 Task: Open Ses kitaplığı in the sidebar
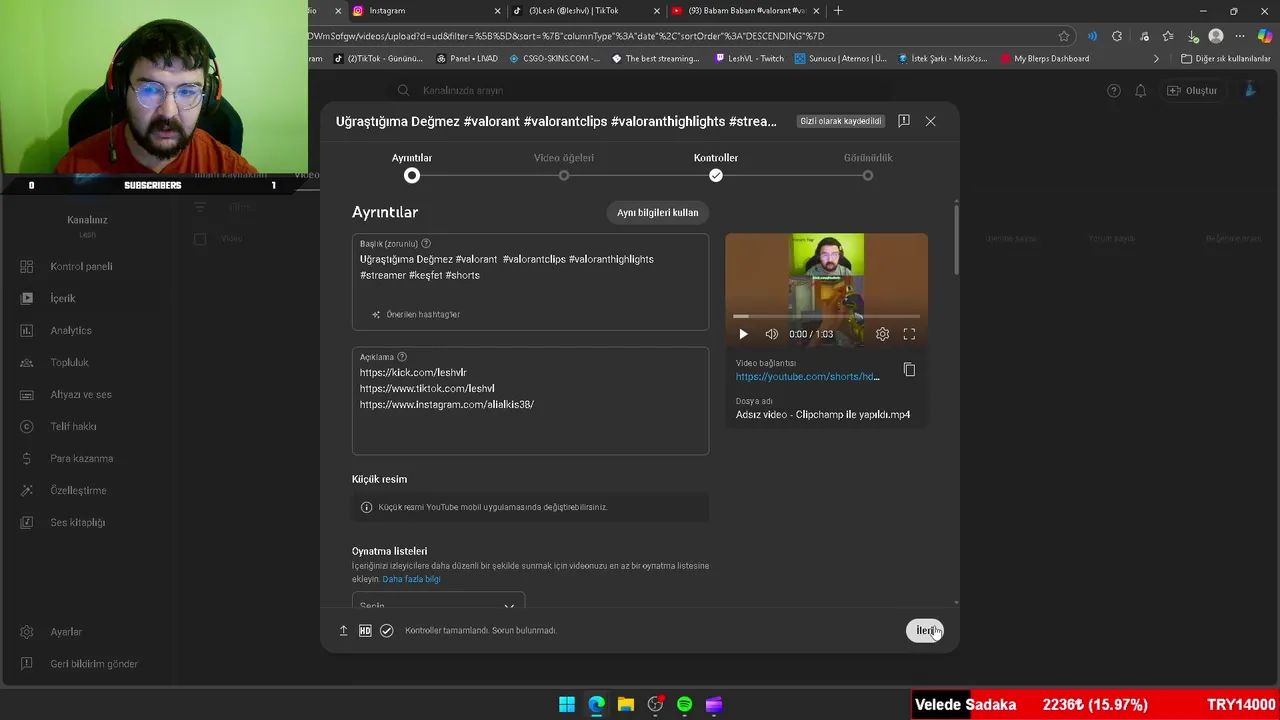click(x=77, y=523)
